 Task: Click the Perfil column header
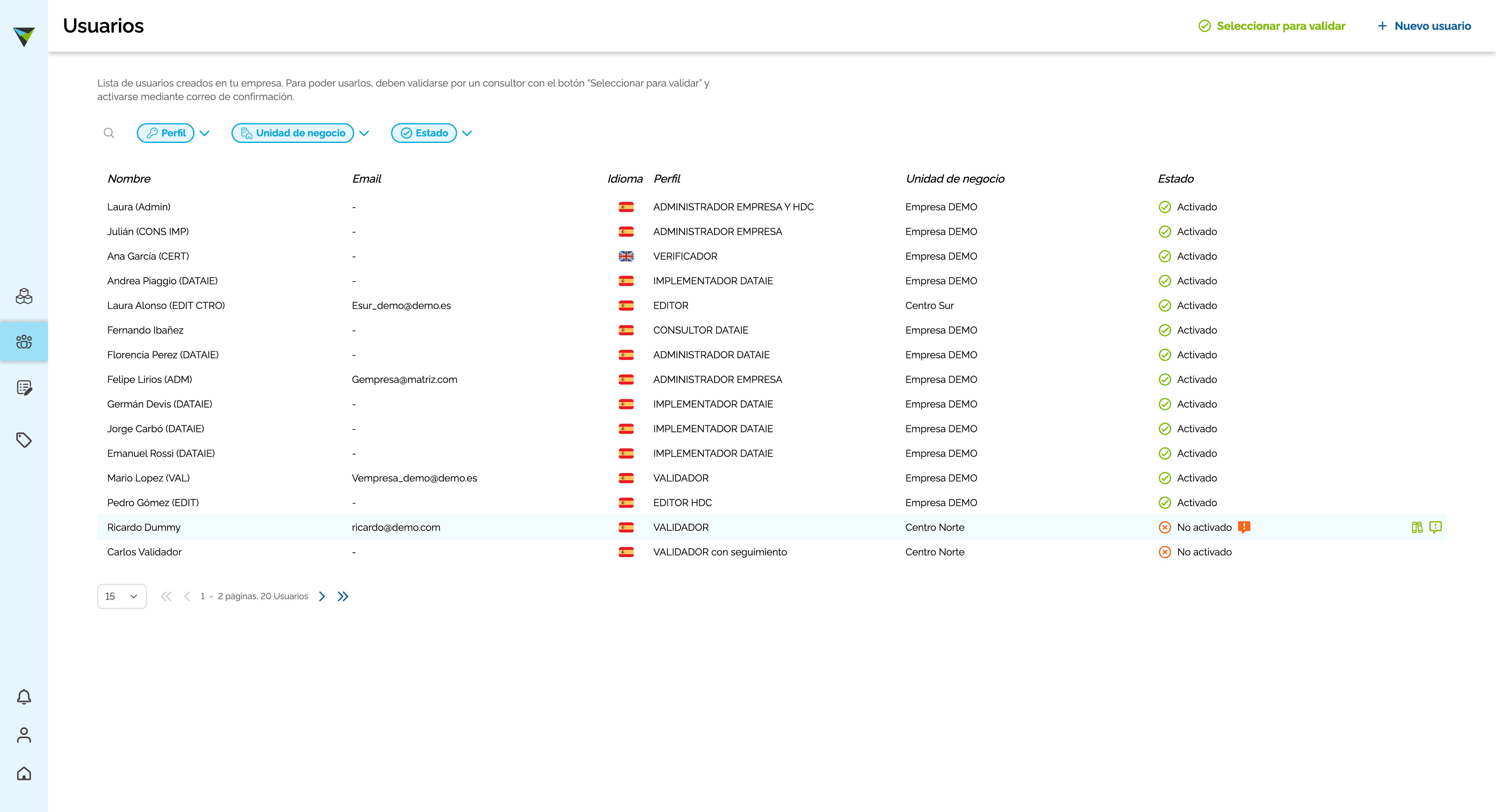(x=667, y=179)
